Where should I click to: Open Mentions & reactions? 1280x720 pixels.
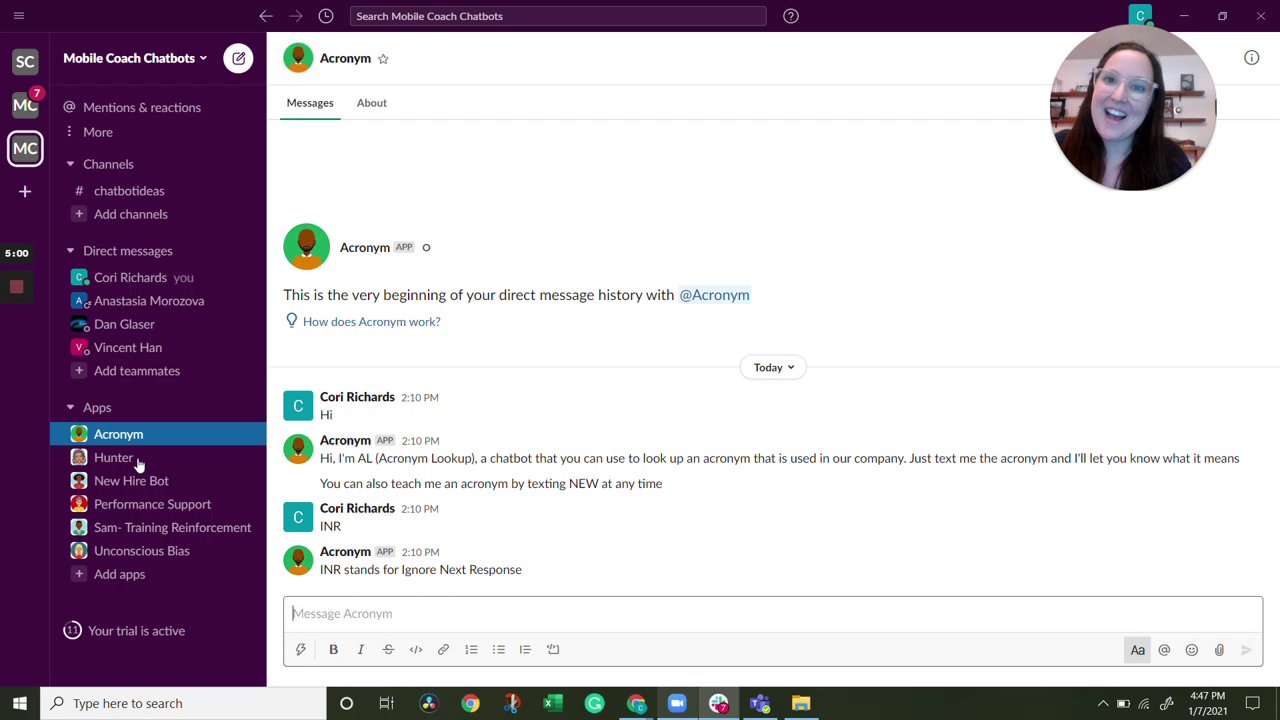[142, 108]
